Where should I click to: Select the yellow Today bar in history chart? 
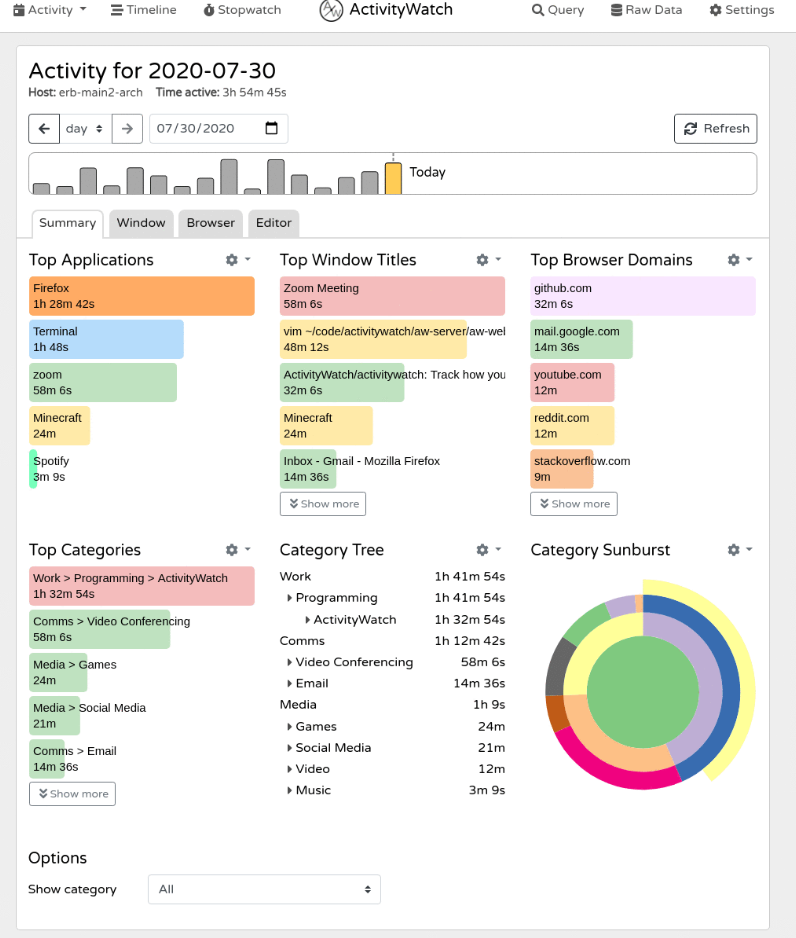393,178
